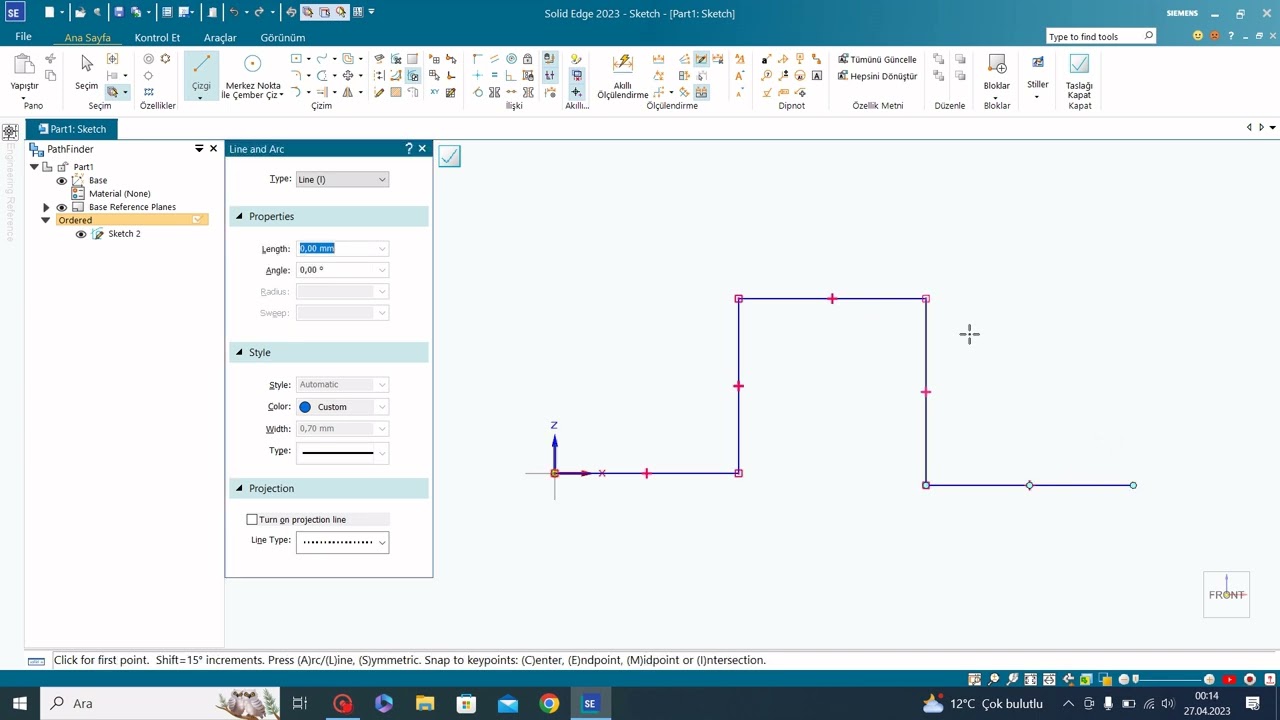Open the Type dropdown showing Line (l)
The image size is (1280, 720).
click(x=342, y=179)
